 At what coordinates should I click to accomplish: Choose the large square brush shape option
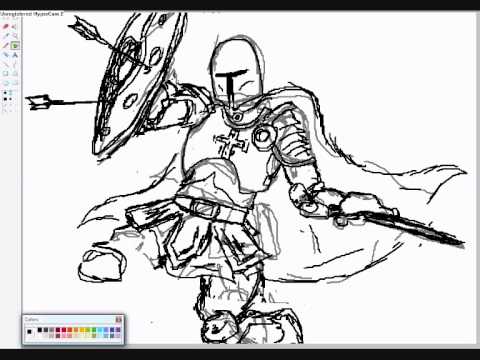[5, 99]
